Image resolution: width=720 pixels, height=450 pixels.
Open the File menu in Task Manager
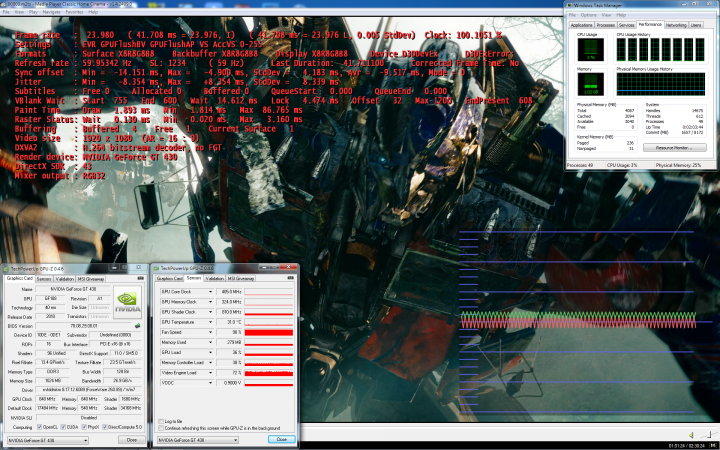click(x=572, y=15)
